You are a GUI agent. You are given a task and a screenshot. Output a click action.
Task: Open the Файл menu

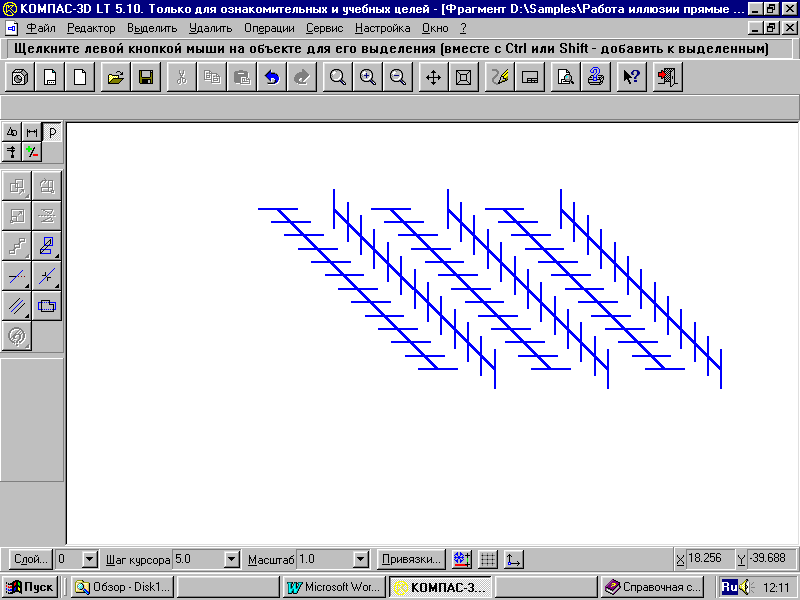click(41, 29)
